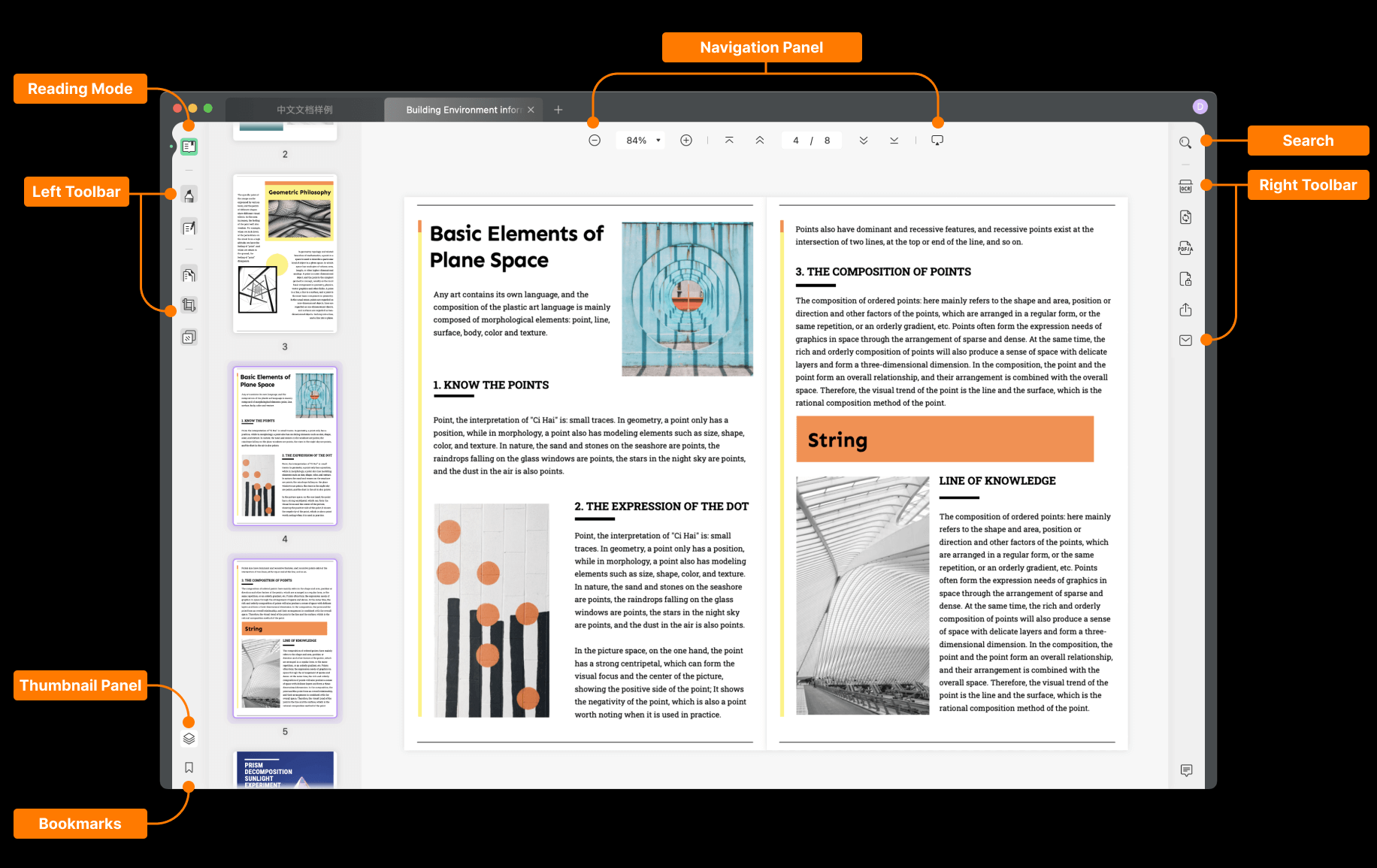Open presentation mode dropdown in navigation bar
The image size is (1377, 868).
point(937,141)
